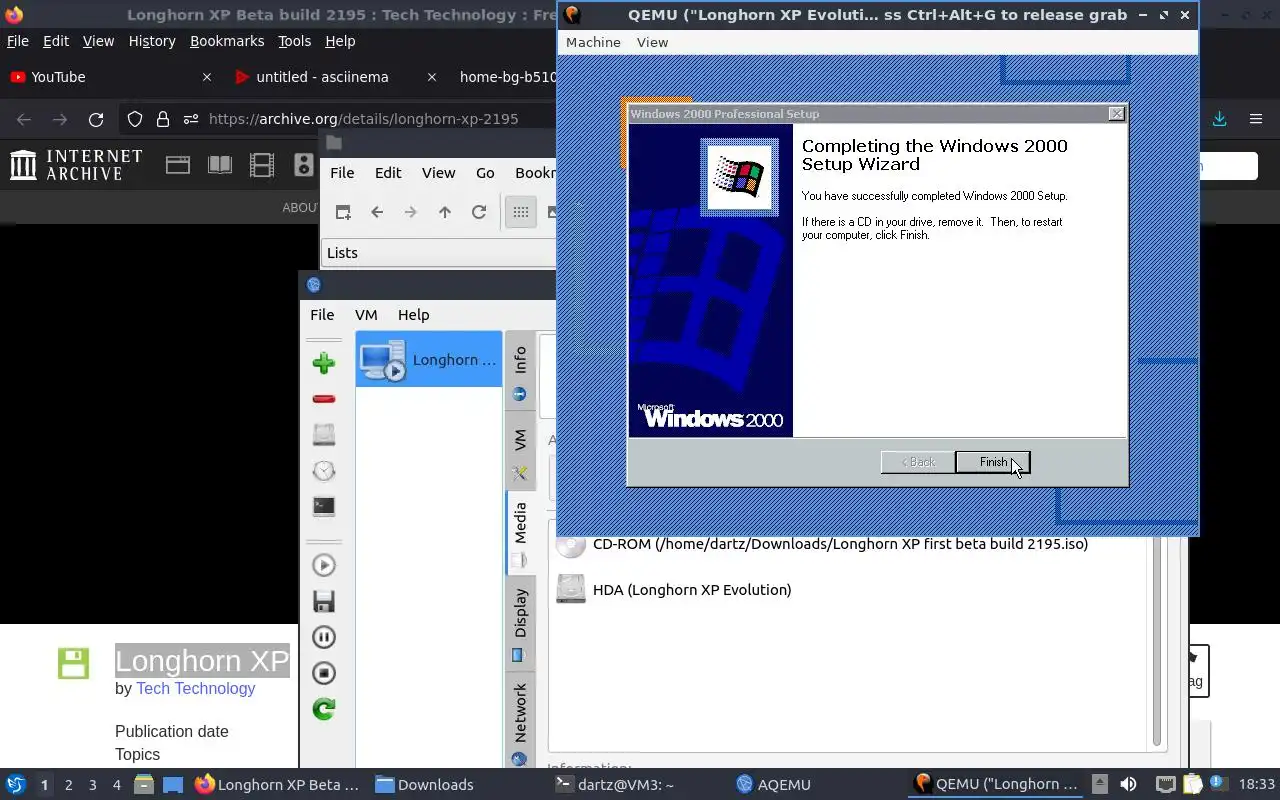This screenshot has height=800, width=1280.
Task: Click the green plus Add VM icon in AQEMU
Action: coord(323,363)
